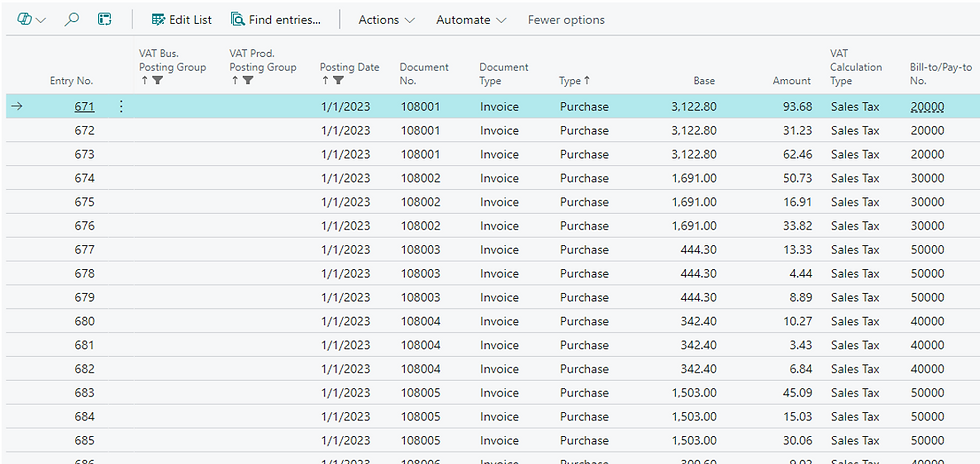Click amount 6.84 in row 682
980x464 pixels.
801,369
